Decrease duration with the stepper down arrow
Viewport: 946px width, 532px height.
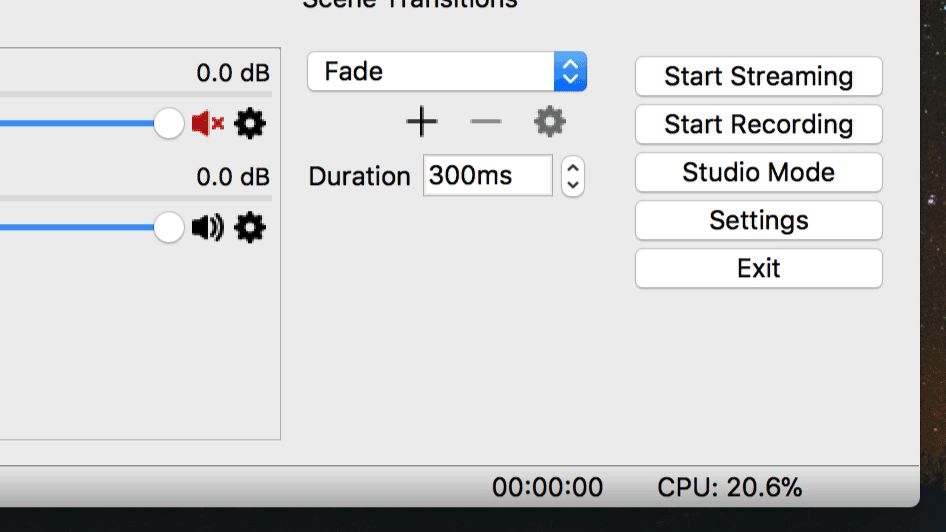click(573, 186)
